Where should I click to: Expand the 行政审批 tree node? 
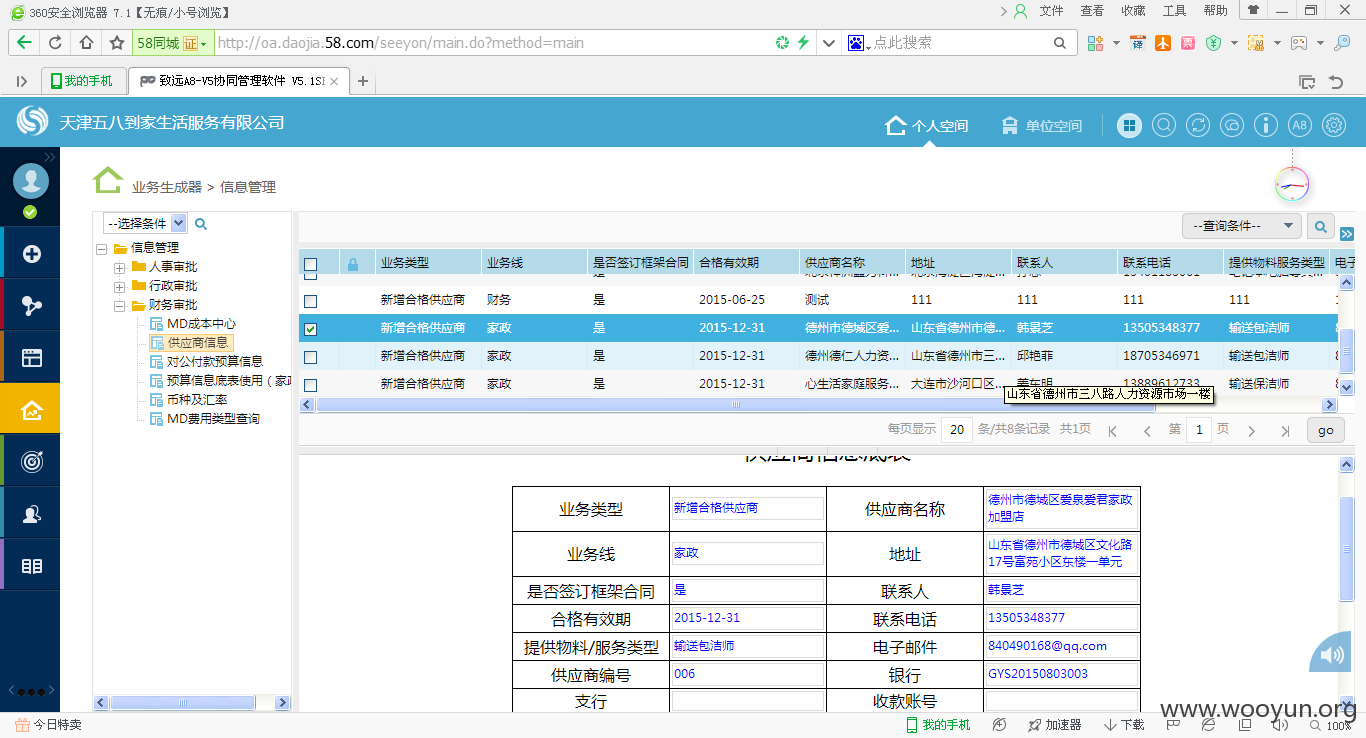pyautogui.click(x=120, y=286)
